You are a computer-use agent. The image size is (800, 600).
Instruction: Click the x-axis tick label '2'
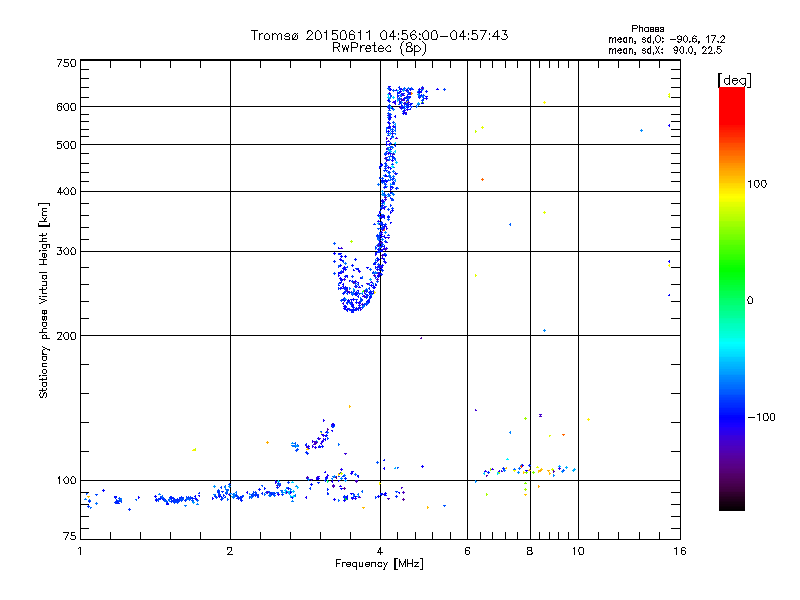(230, 551)
